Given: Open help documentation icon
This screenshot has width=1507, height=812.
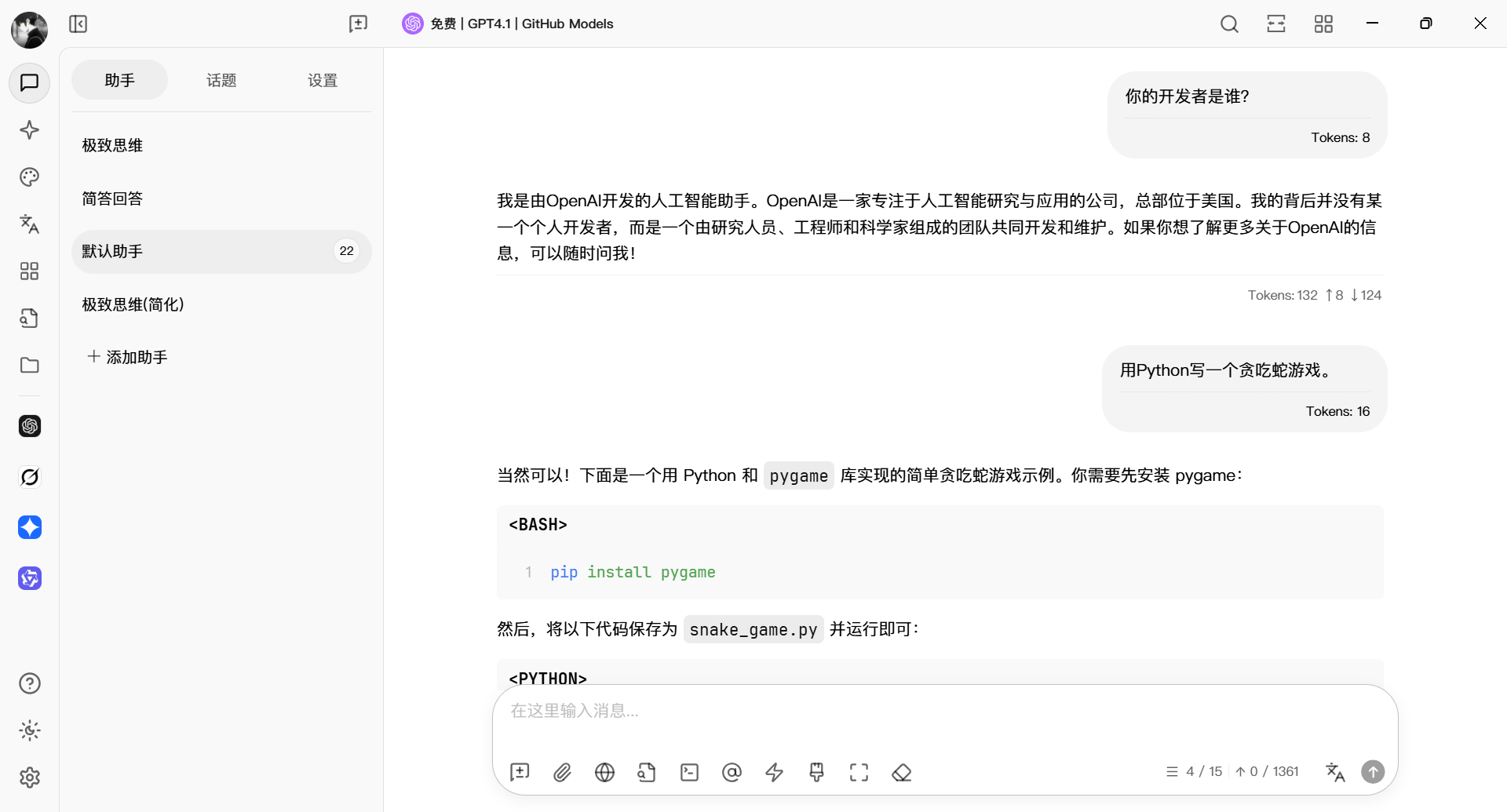Looking at the screenshot, I should pyautogui.click(x=29, y=683).
